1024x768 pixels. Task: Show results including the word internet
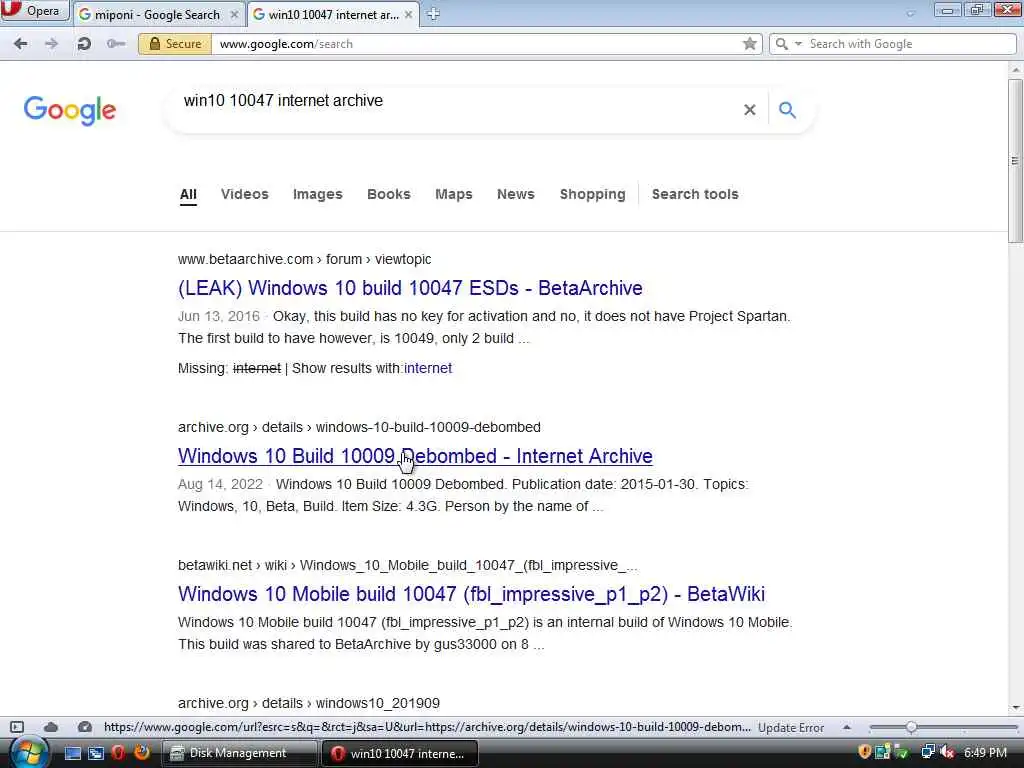coord(428,368)
